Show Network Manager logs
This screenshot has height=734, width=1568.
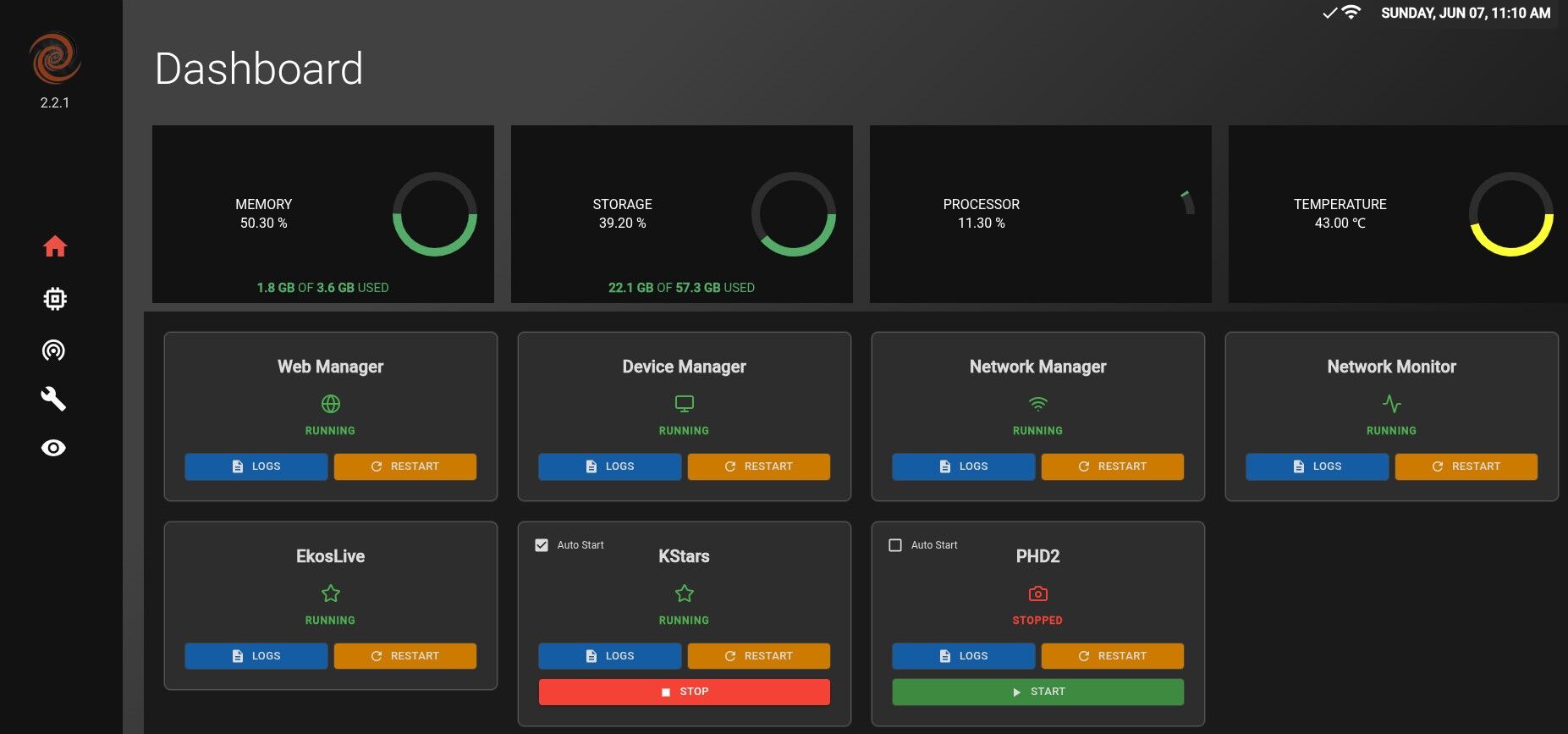(964, 466)
